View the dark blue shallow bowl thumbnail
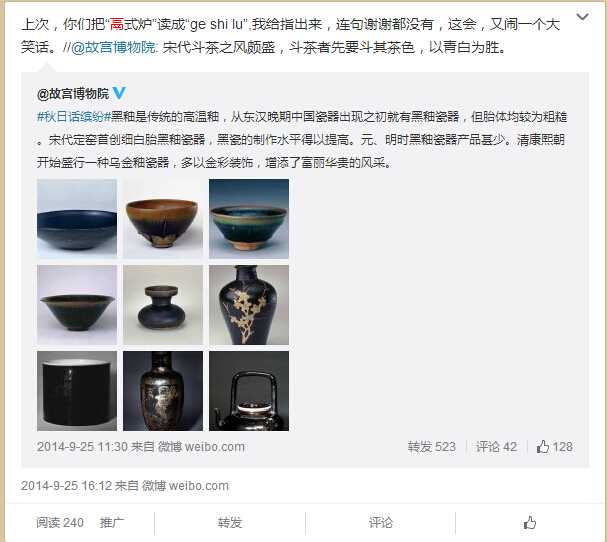607x542 pixels. pyautogui.click(x=77, y=218)
